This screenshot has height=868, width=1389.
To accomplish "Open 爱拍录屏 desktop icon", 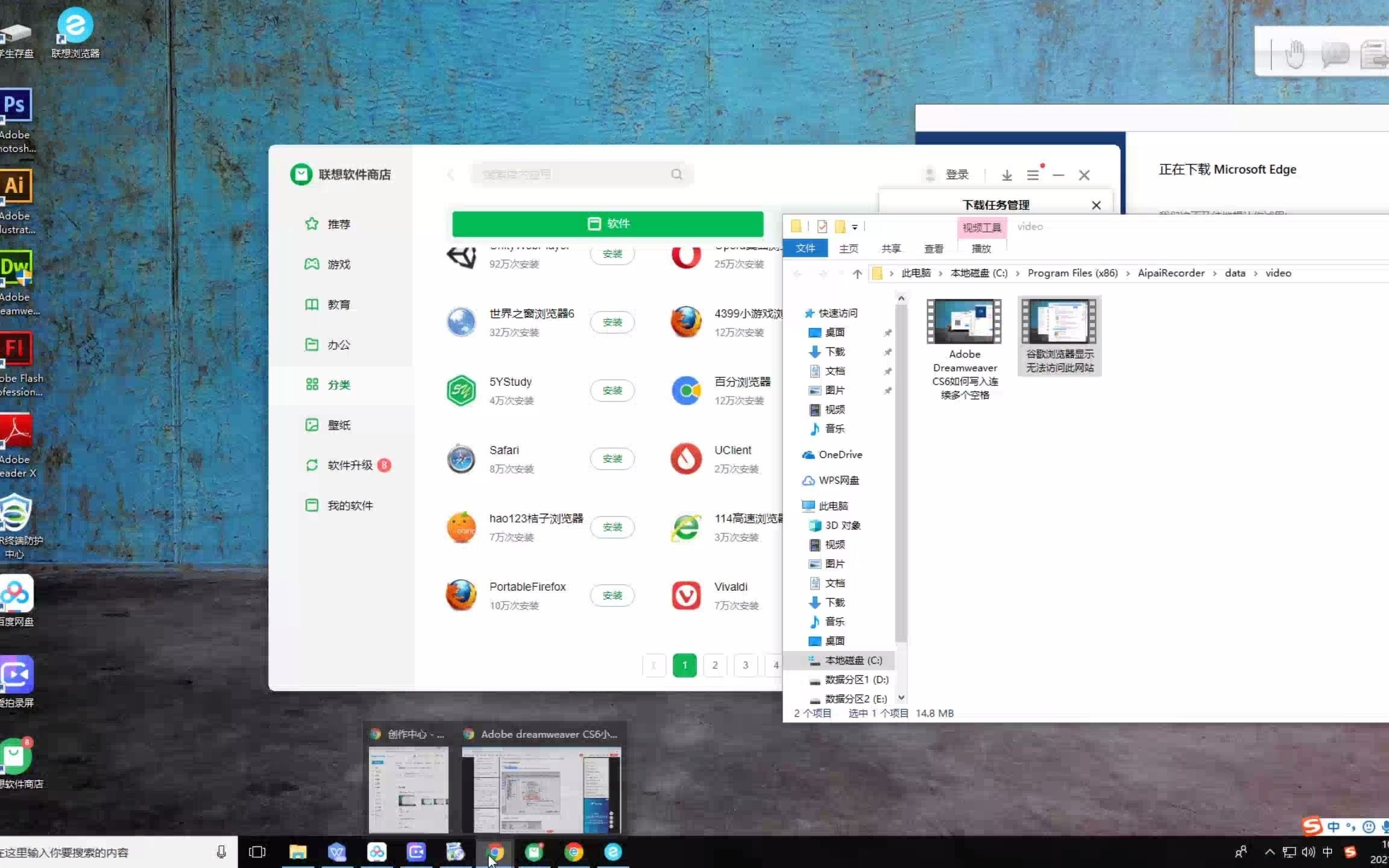I will [x=16, y=682].
